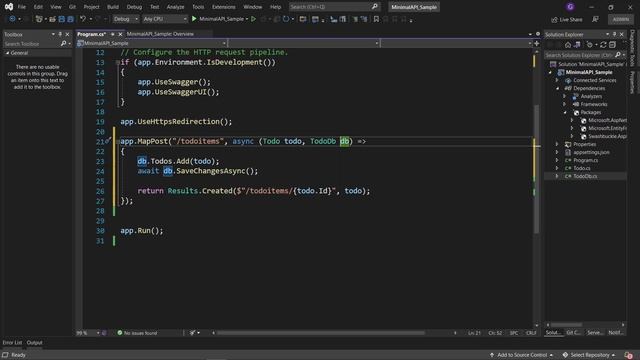640x360 pixels.
Task: Click Switch Views icon in Solution Explorer
Action: pos(577,45)
